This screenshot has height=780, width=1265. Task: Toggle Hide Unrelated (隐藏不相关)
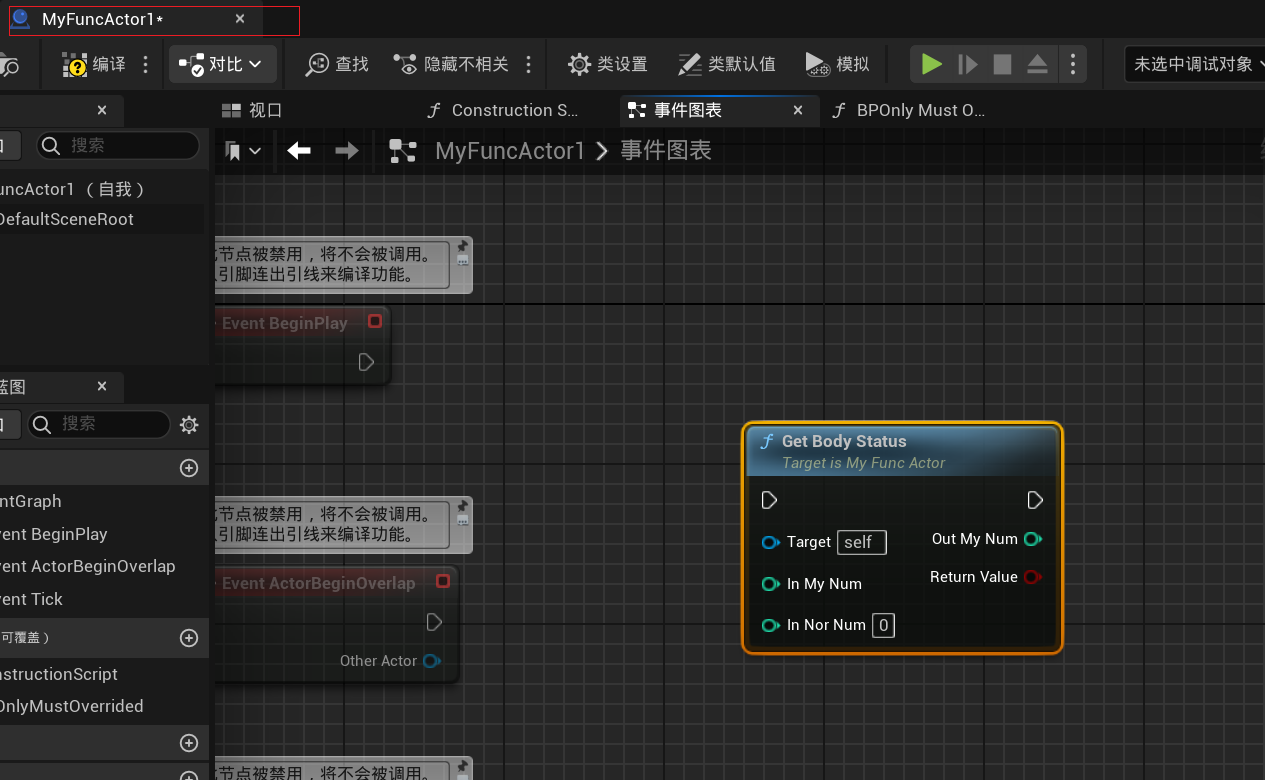451,65
